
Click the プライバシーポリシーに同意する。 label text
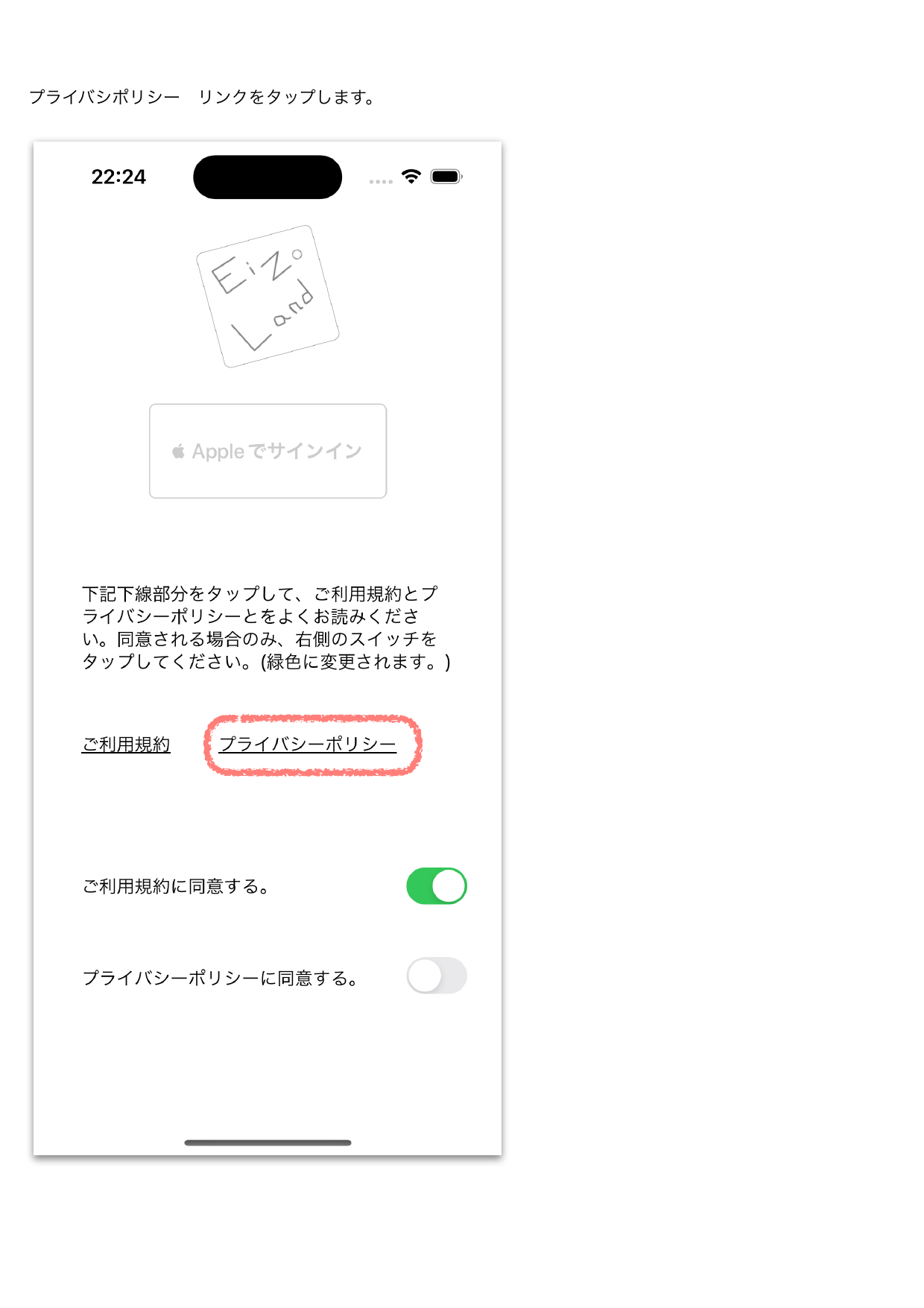click(221, 978)
